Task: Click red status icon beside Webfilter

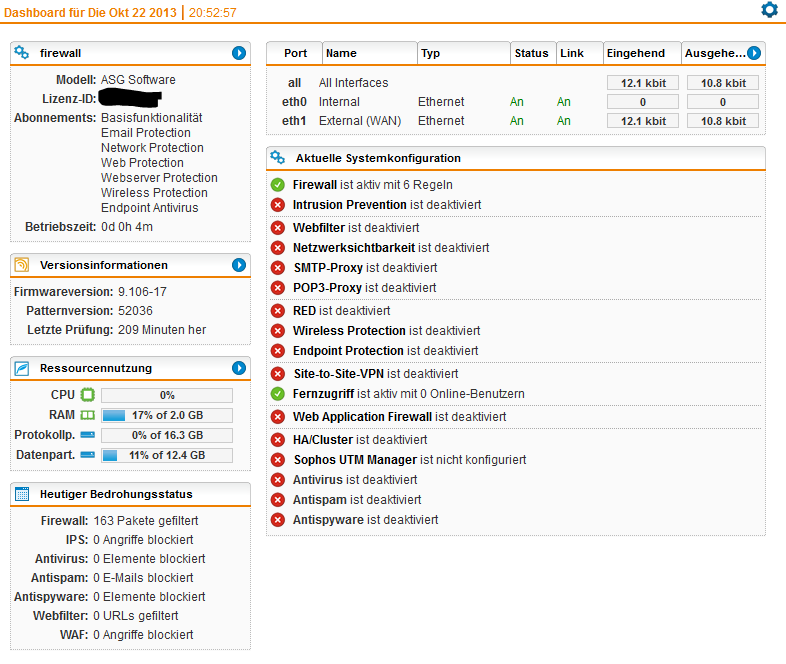Action: pos(278,228)
